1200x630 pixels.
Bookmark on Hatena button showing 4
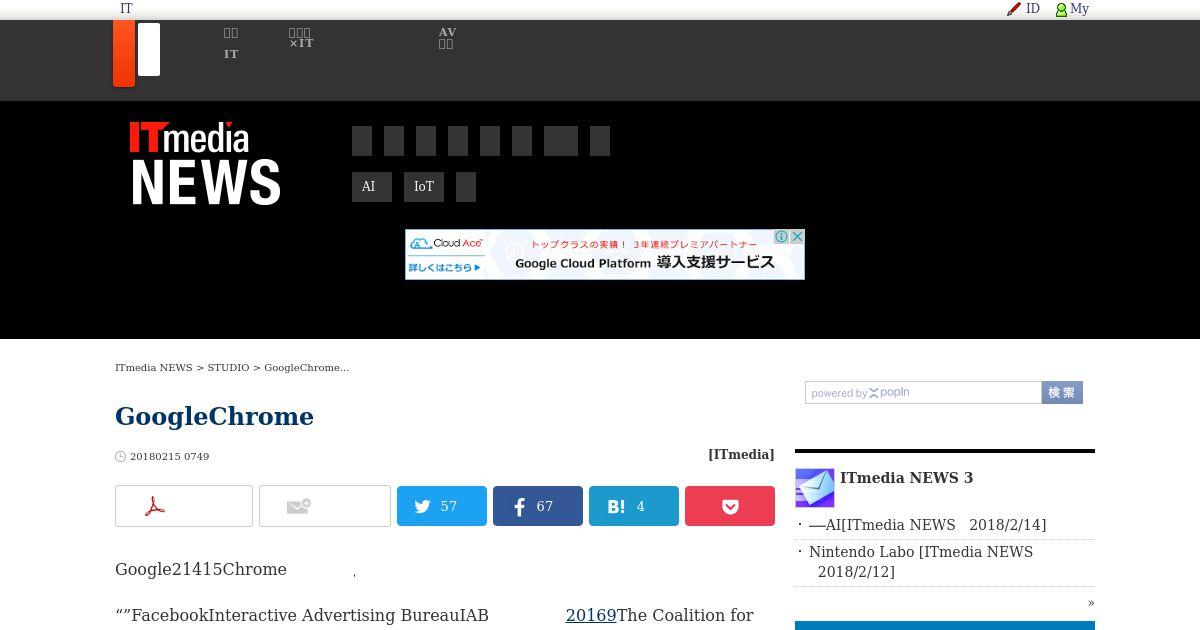click(x=634, y=506)
